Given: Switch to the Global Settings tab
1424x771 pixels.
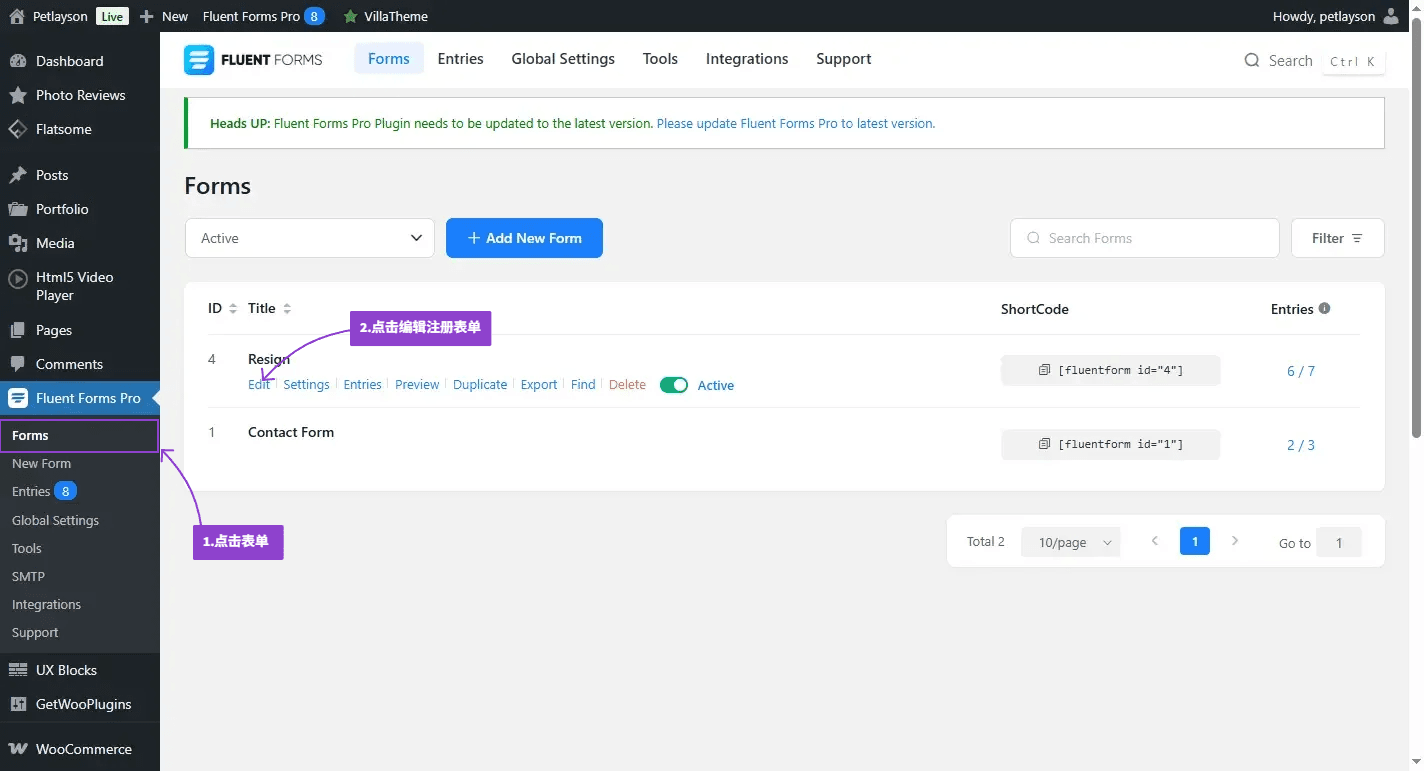Looking at the screenshot, I should (x=563, y=59).
